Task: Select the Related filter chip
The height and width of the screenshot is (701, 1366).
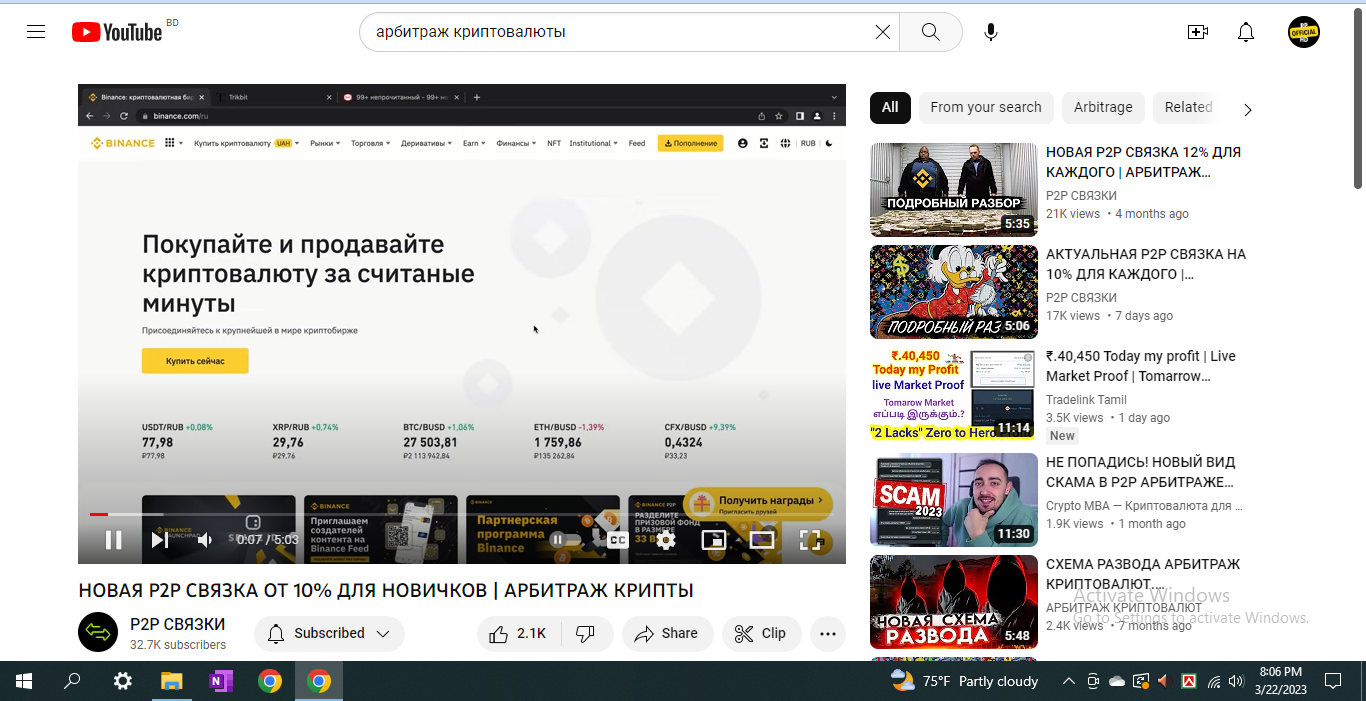Action: point(1188,107)
